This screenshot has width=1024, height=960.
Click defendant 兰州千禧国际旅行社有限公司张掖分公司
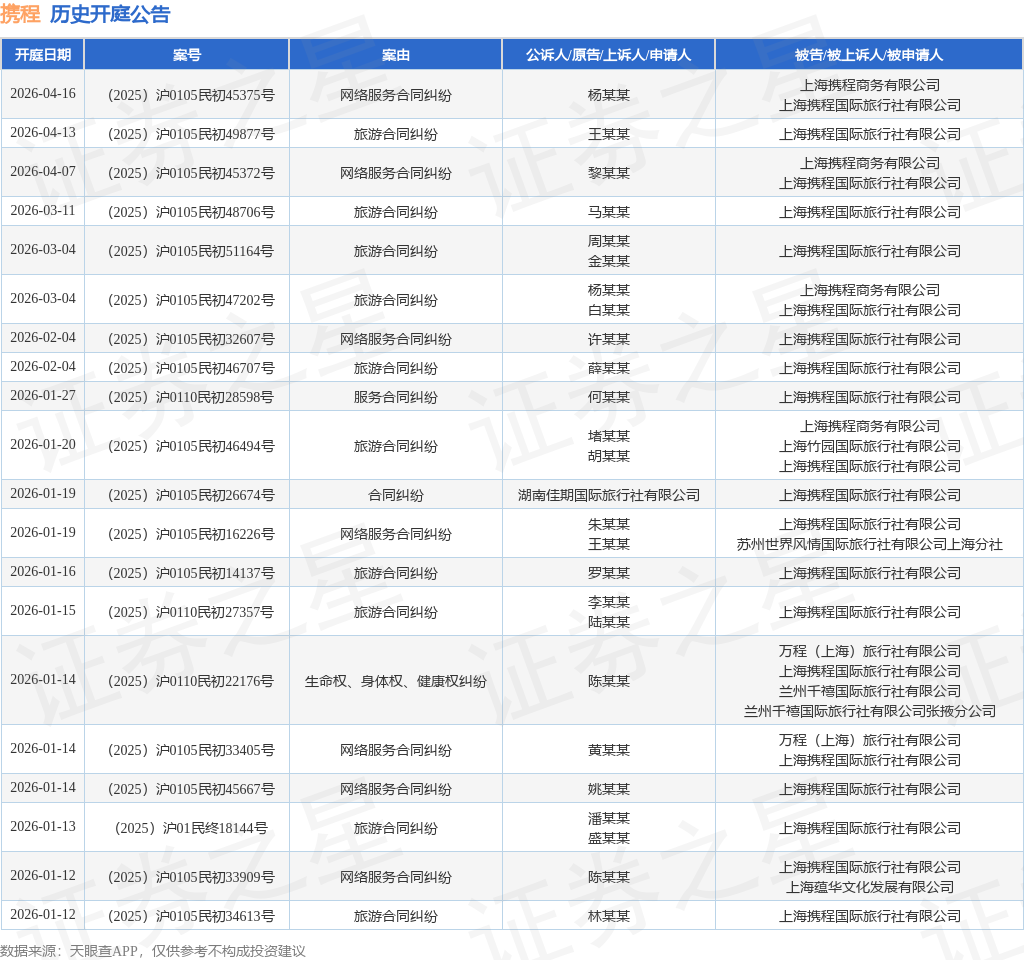869,711
